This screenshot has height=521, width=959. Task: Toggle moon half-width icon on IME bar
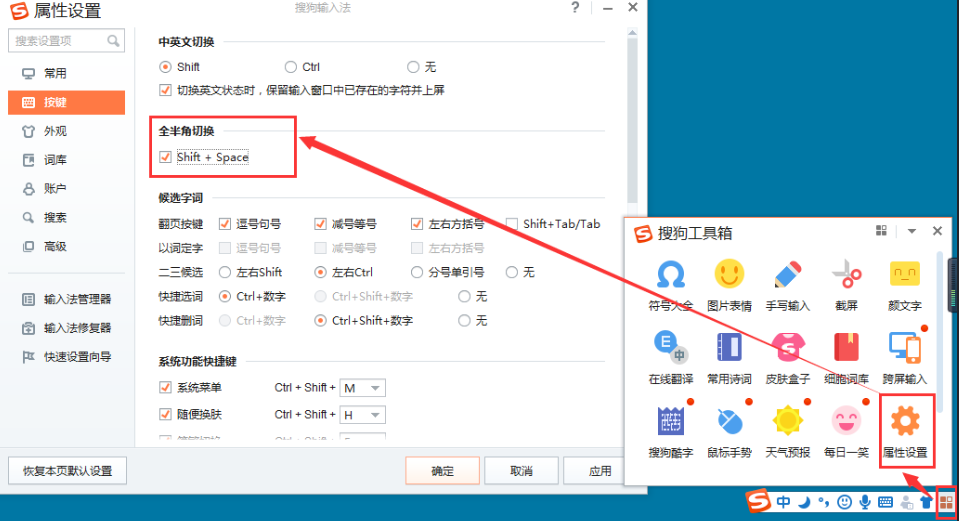805,503
